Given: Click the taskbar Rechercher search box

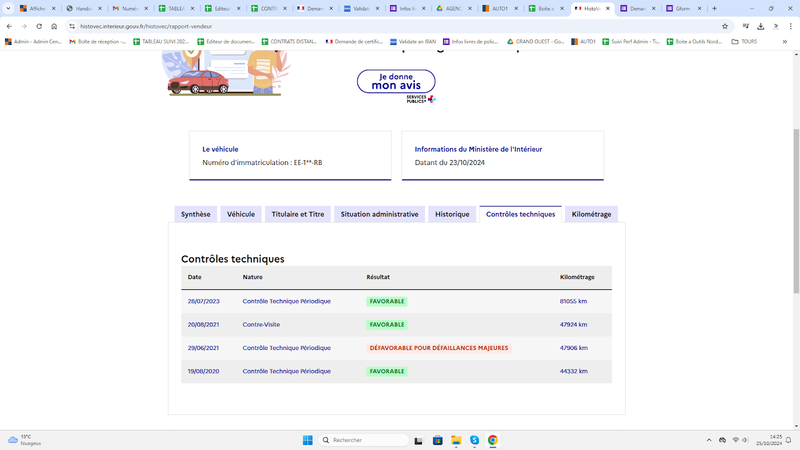Looking at the screenshot, I should [364, 440].
